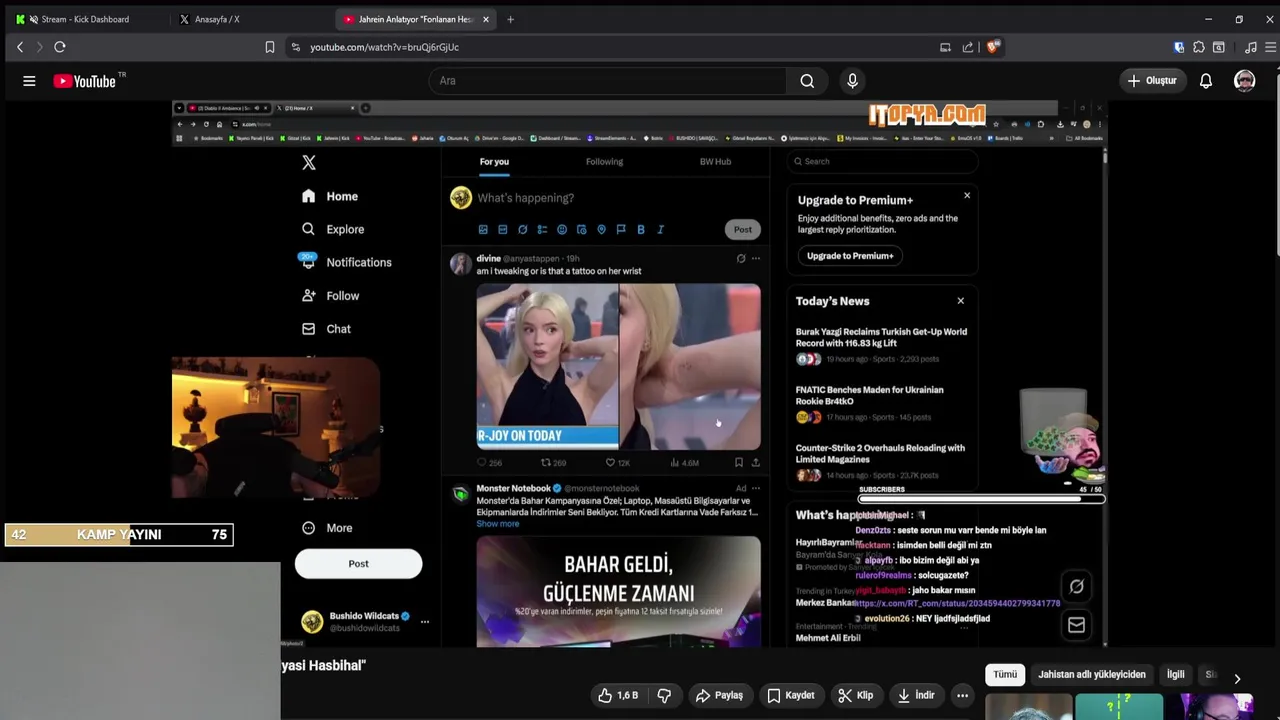1280x720 pixels.
Task: Open the Oluştur create dropdown
Action: 1152,81
